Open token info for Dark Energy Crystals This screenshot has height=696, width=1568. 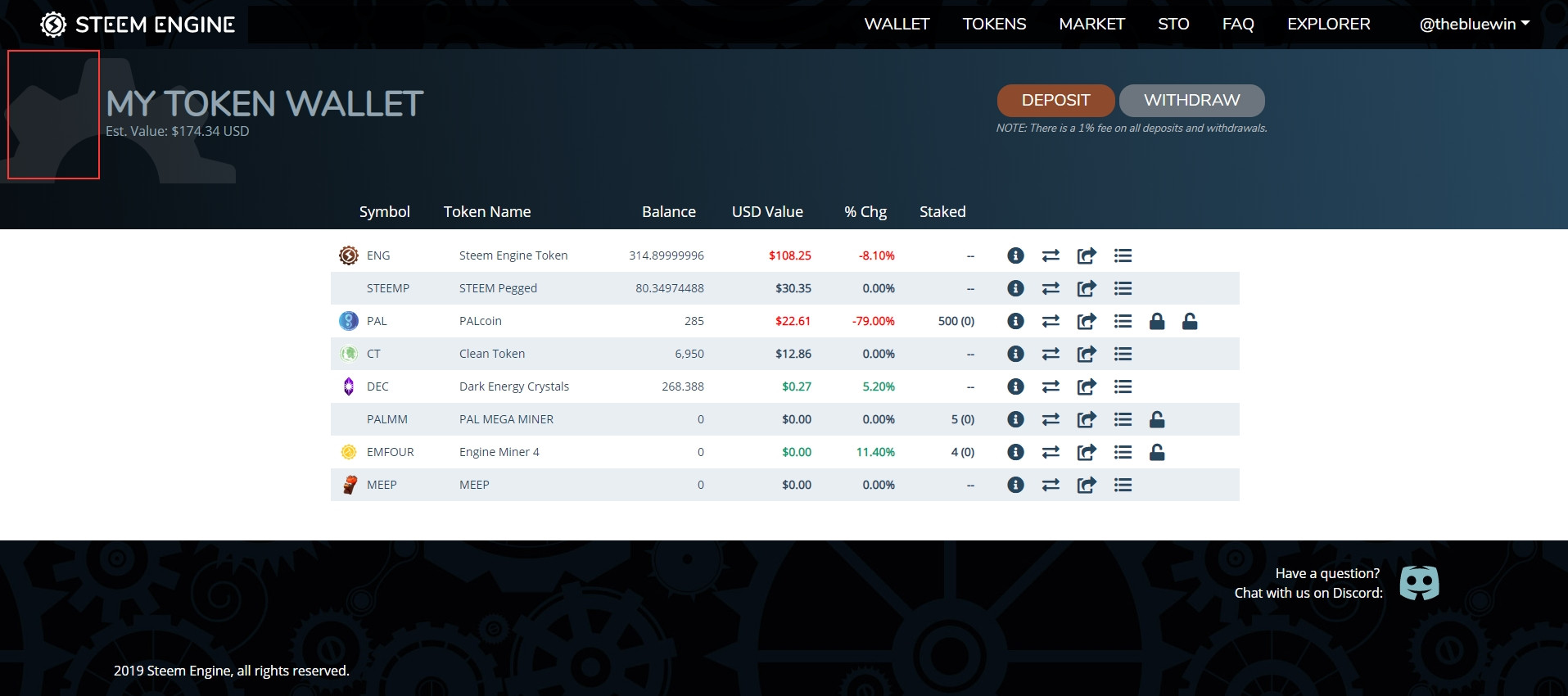1015,386
